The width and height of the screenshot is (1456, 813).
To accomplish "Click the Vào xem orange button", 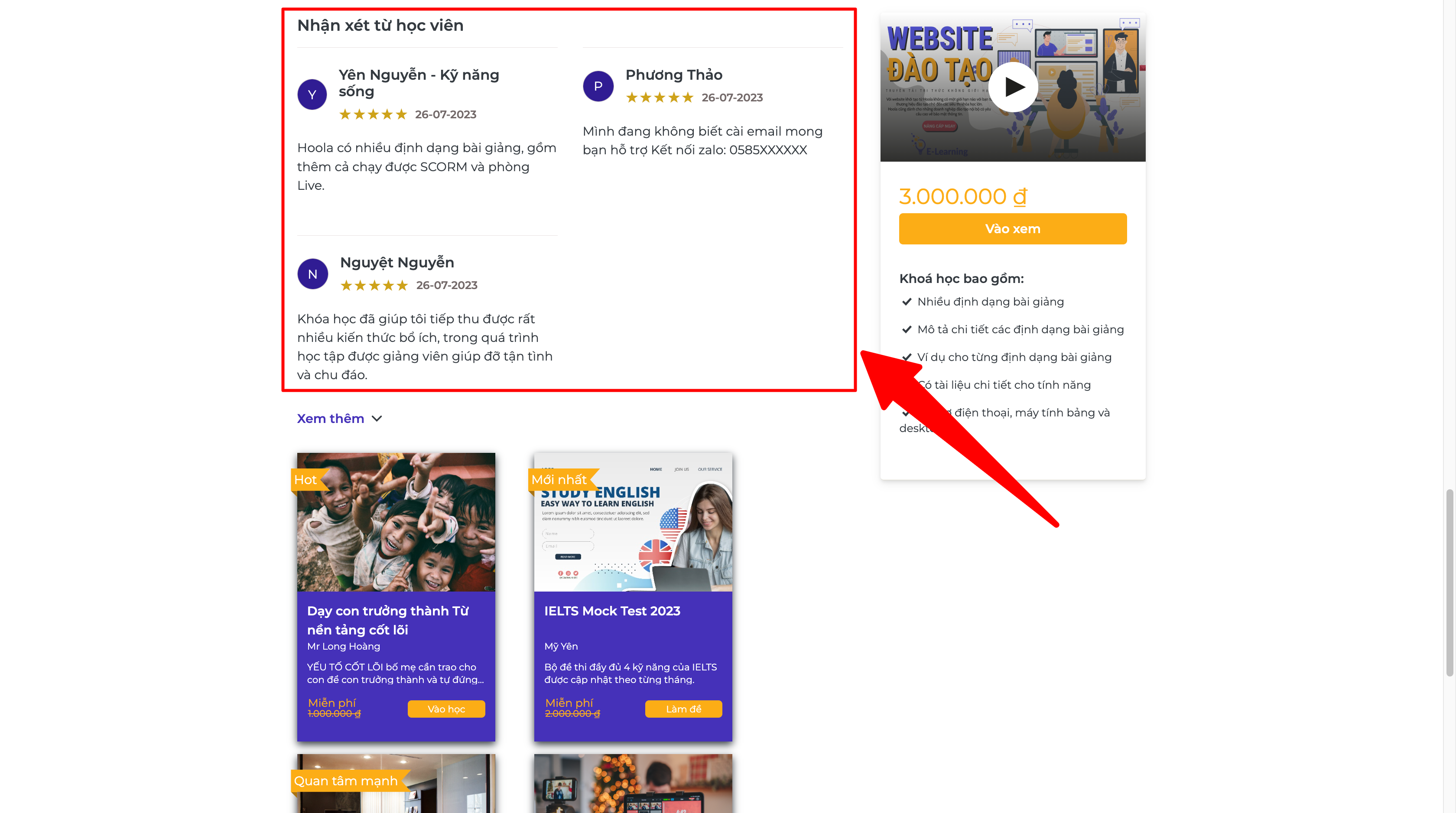I will (1012, 229).
